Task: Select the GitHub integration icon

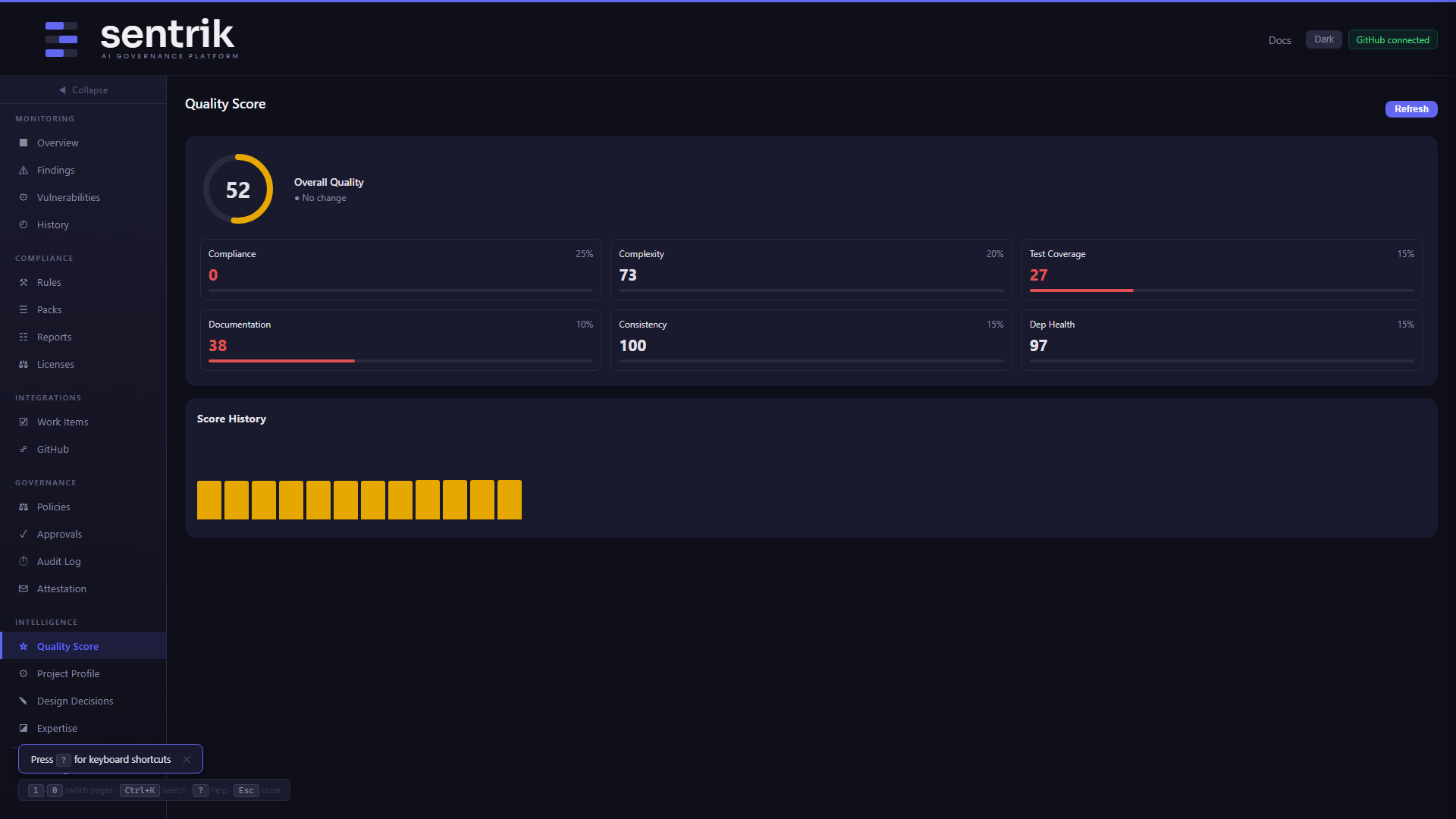Action: (24, 449)
